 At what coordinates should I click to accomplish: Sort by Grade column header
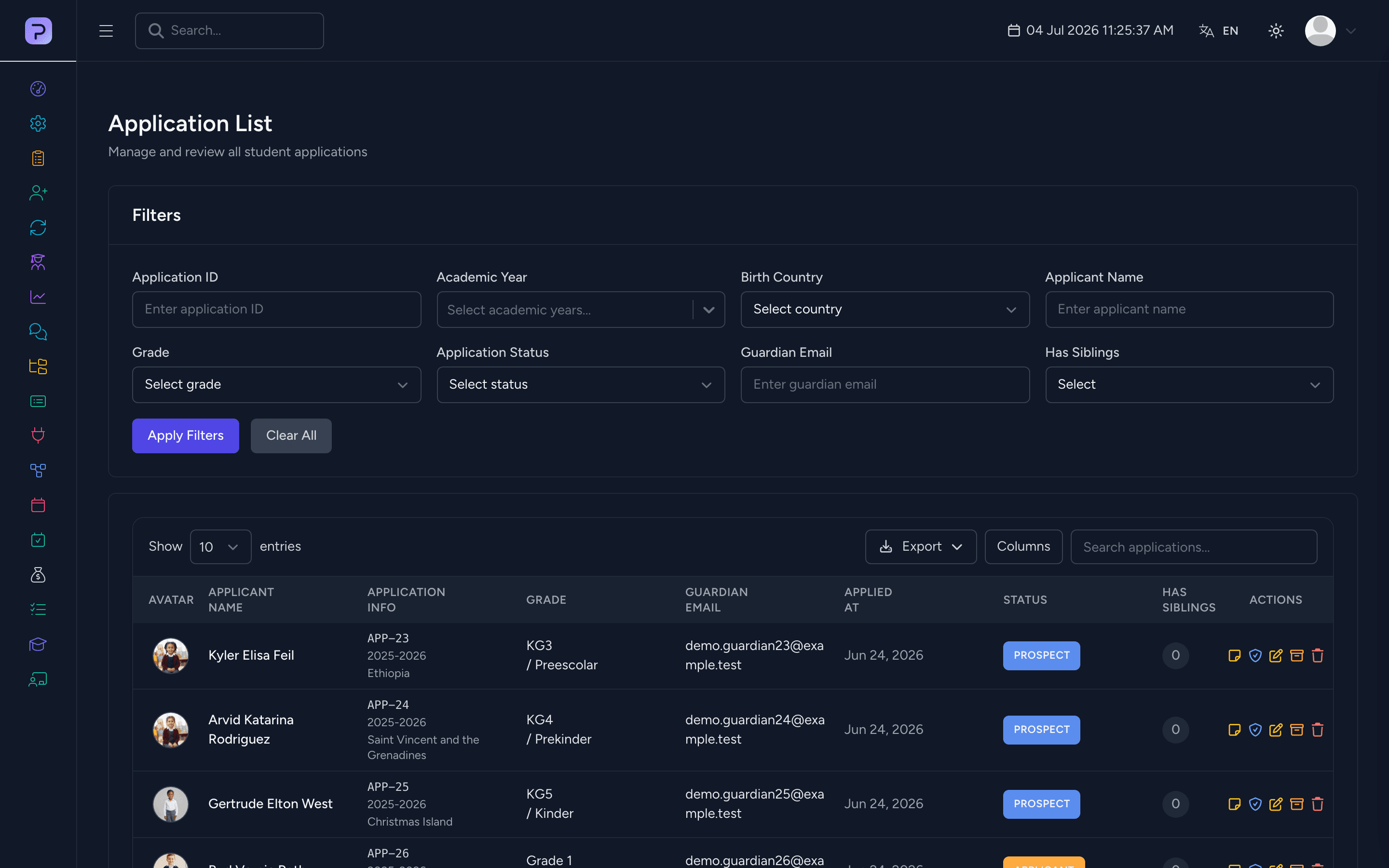[x=546, y=599]
